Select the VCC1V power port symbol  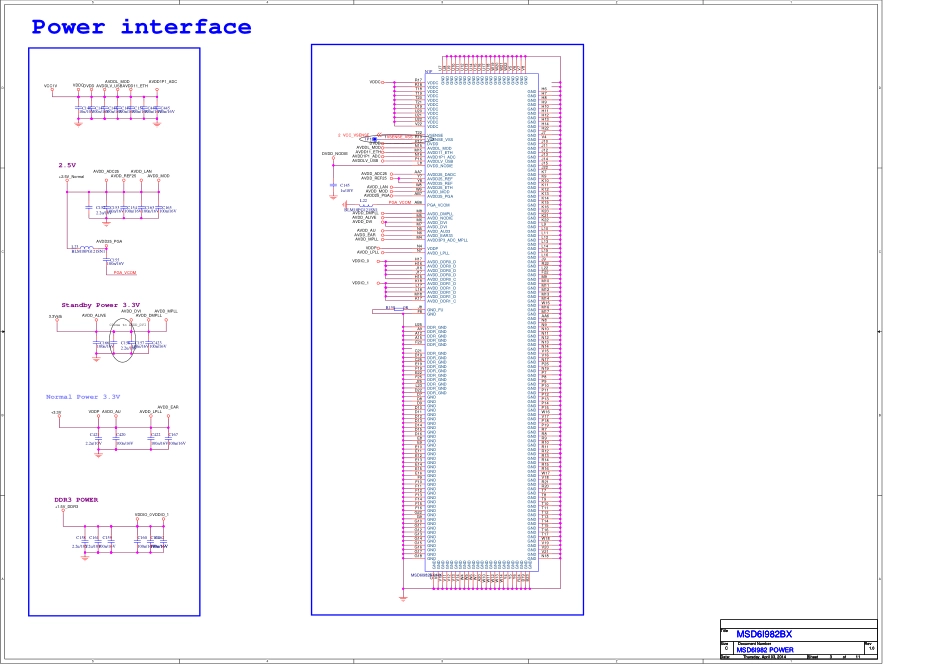[x=51, y=86]
